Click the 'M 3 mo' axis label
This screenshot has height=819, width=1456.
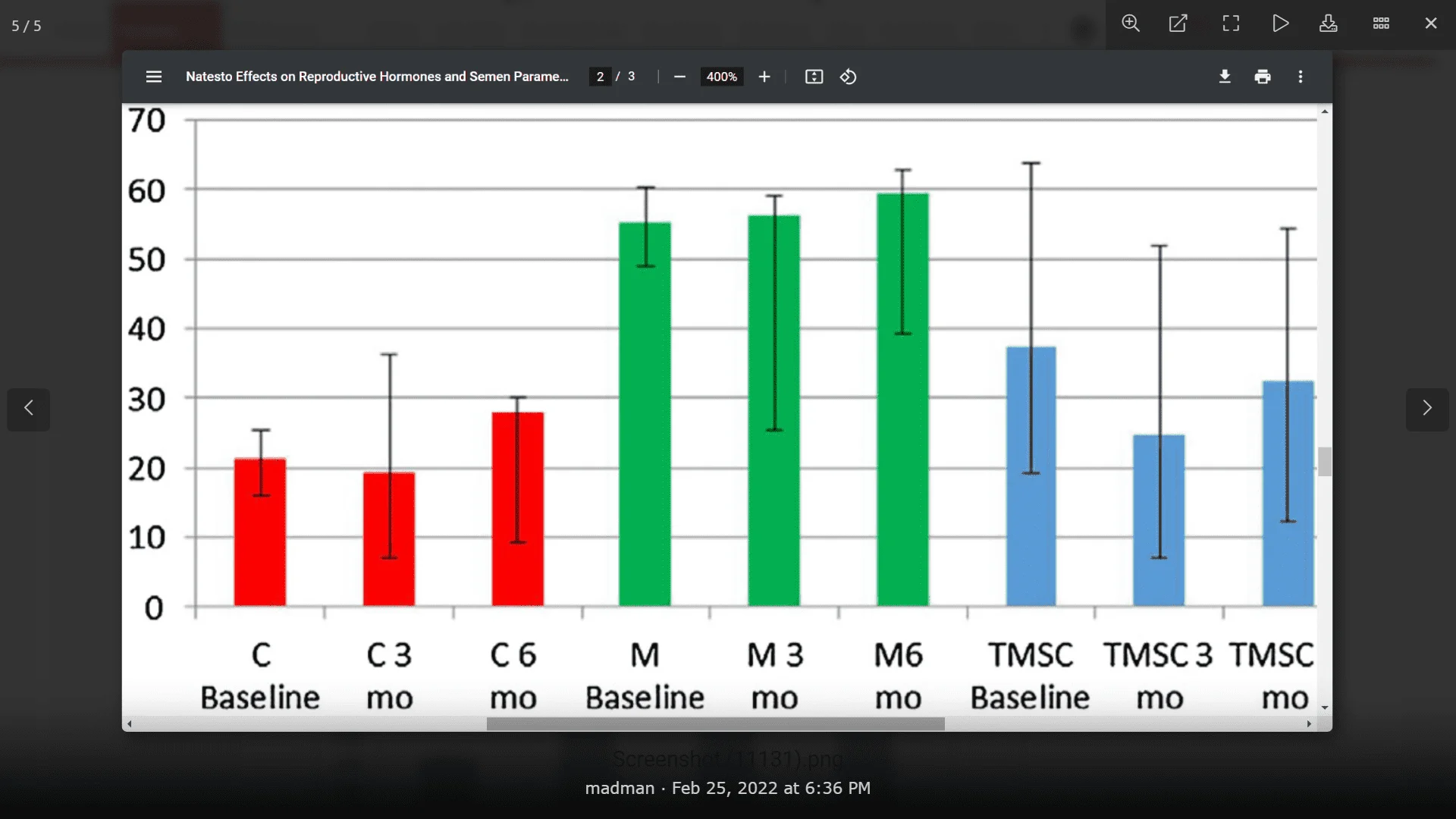[774, 676]
